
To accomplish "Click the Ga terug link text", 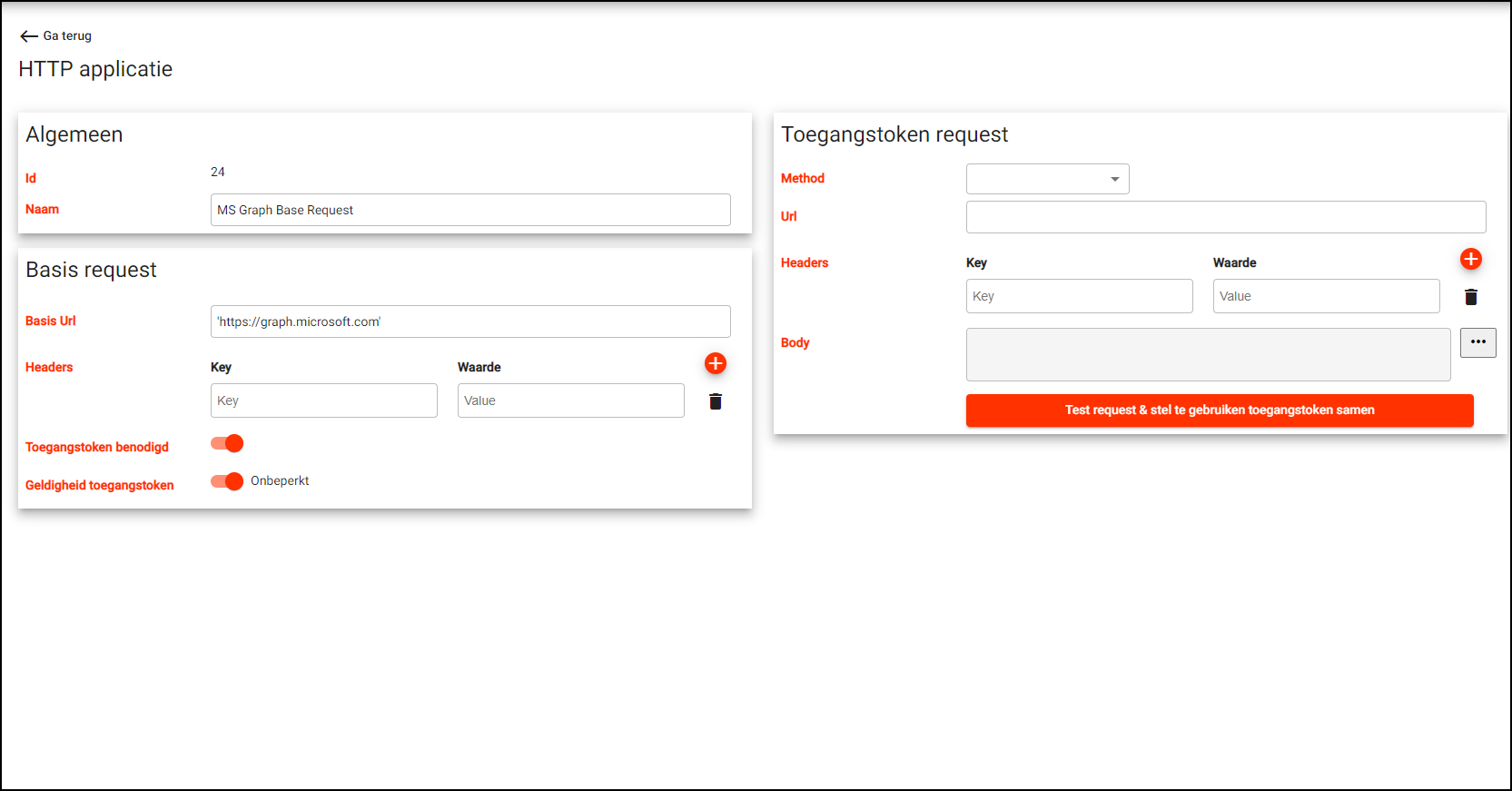I will (x=67, y=36).
